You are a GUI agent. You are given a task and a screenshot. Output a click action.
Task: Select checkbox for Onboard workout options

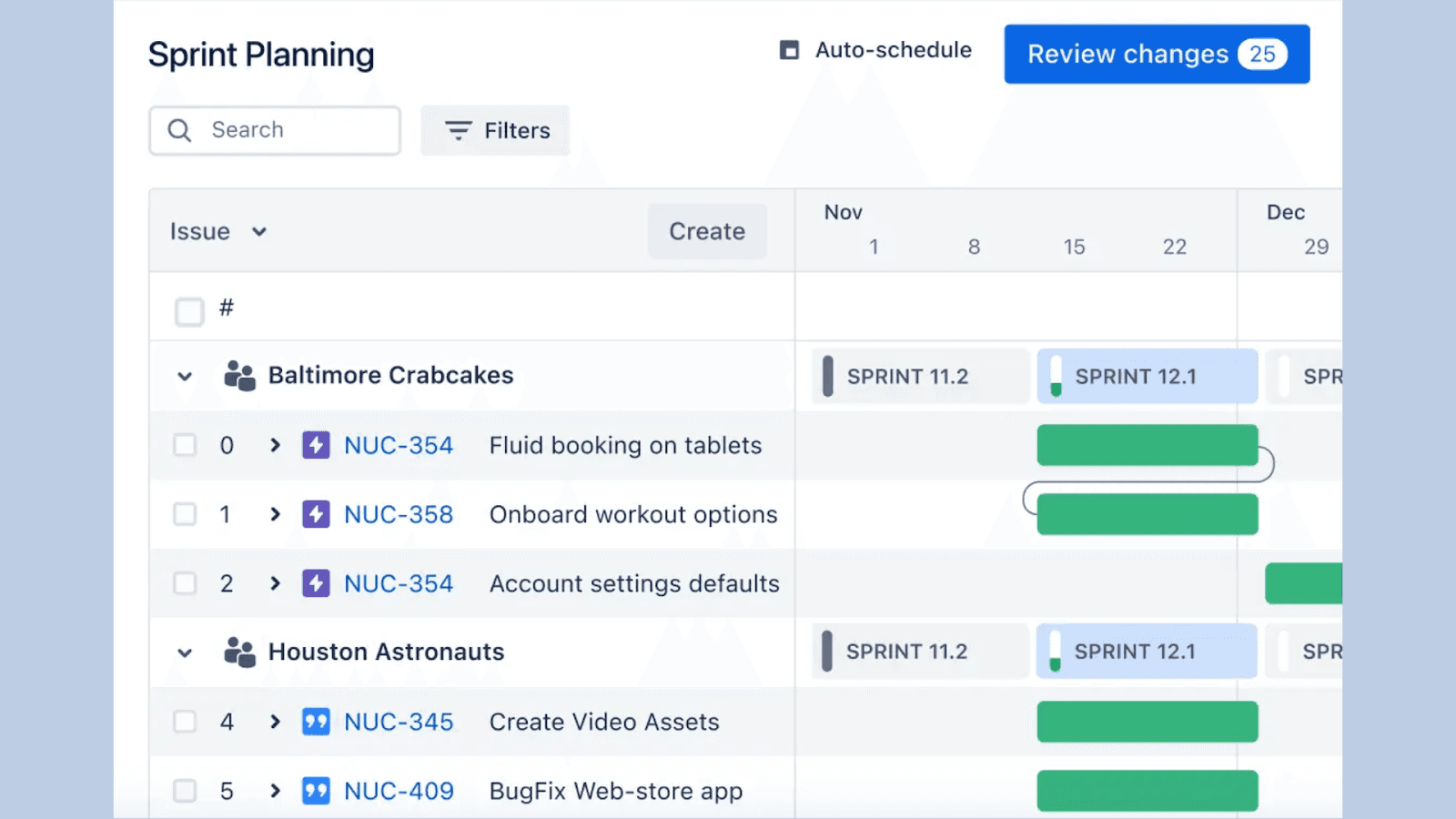pos(185,514)
